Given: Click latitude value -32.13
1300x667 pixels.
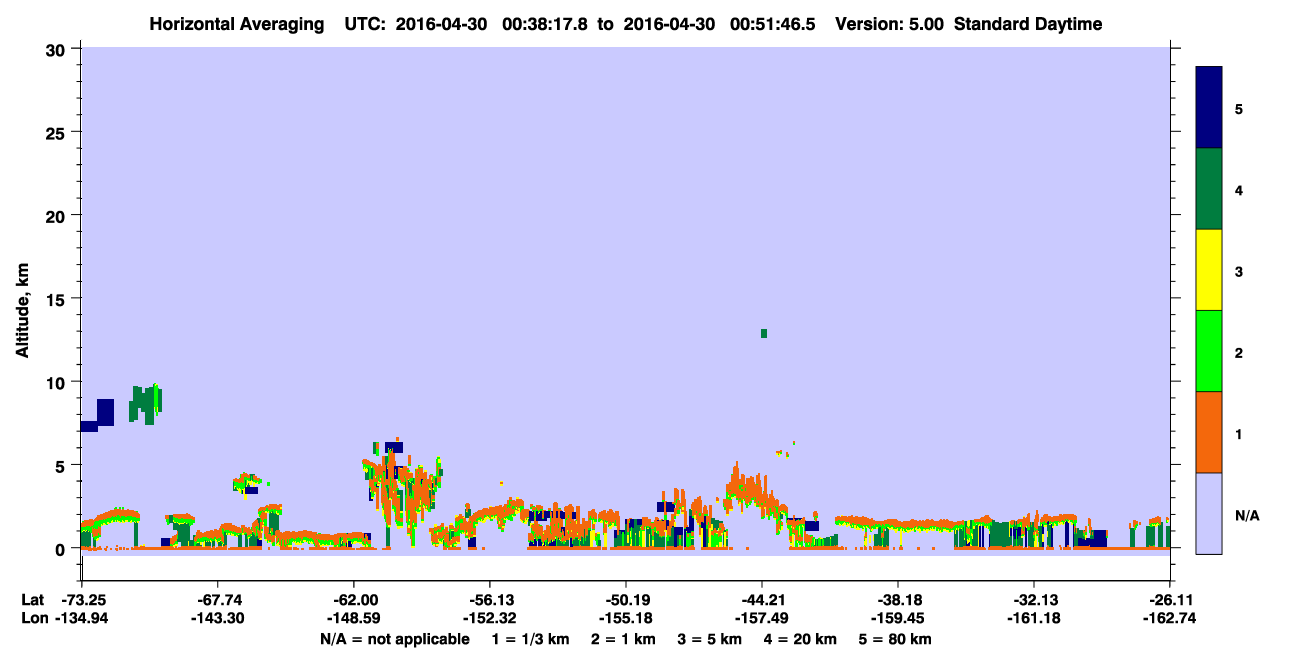Looking at the screenshot, I should point(1034,599).
